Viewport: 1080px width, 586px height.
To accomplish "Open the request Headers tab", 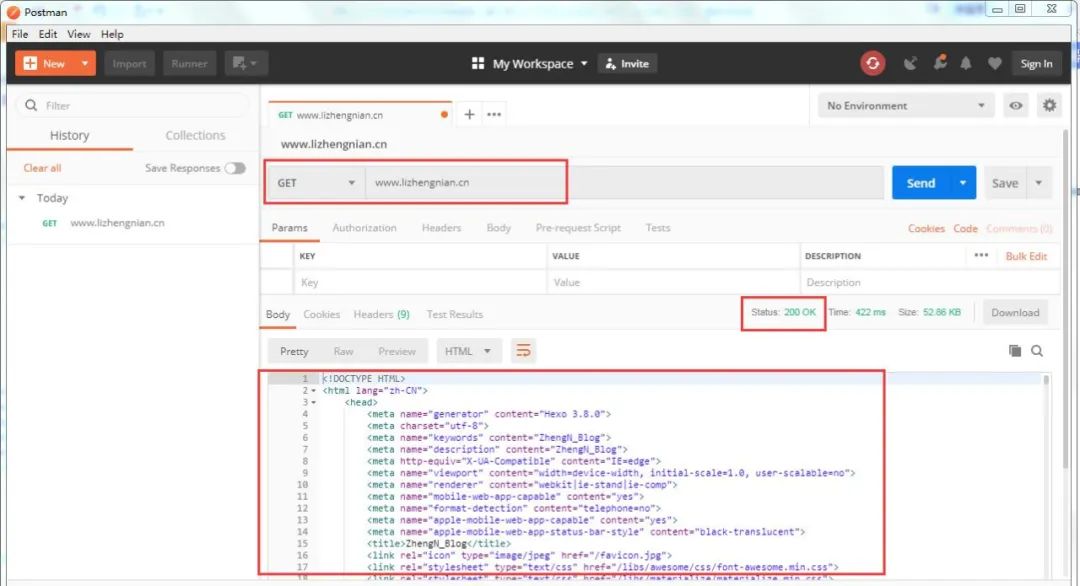I will [x=442, y=227].
